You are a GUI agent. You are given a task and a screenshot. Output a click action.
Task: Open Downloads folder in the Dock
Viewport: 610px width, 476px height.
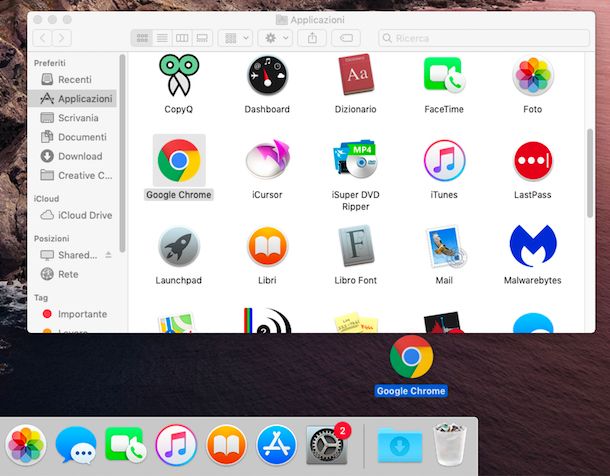(x=400, y=445)
